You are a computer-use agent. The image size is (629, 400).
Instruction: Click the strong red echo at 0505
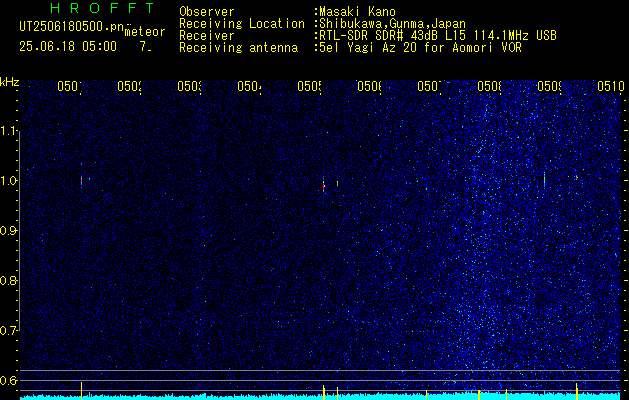(323, 185)
